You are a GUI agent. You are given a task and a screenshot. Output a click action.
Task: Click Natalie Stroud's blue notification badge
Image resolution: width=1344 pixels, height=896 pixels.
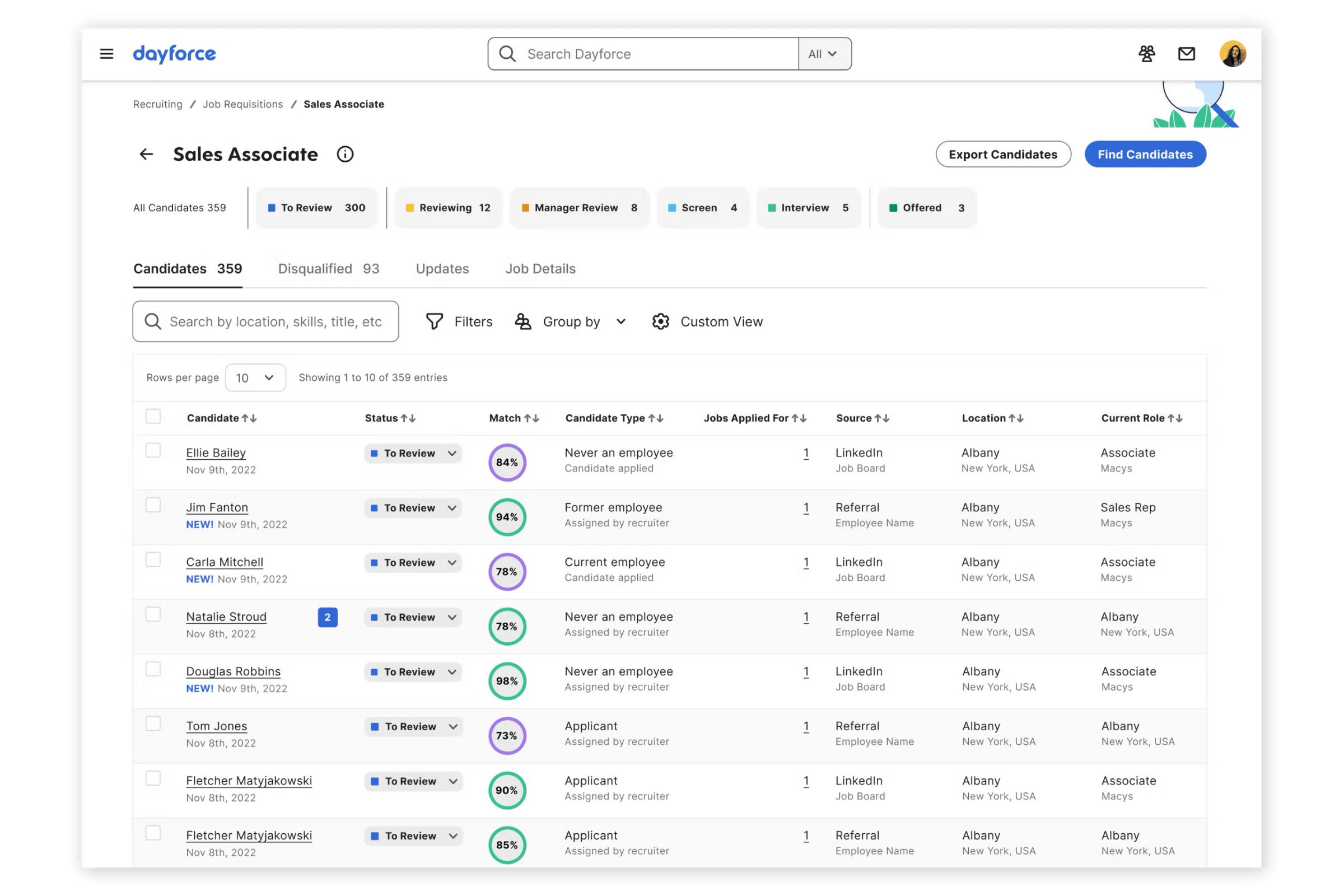(328, 617)
